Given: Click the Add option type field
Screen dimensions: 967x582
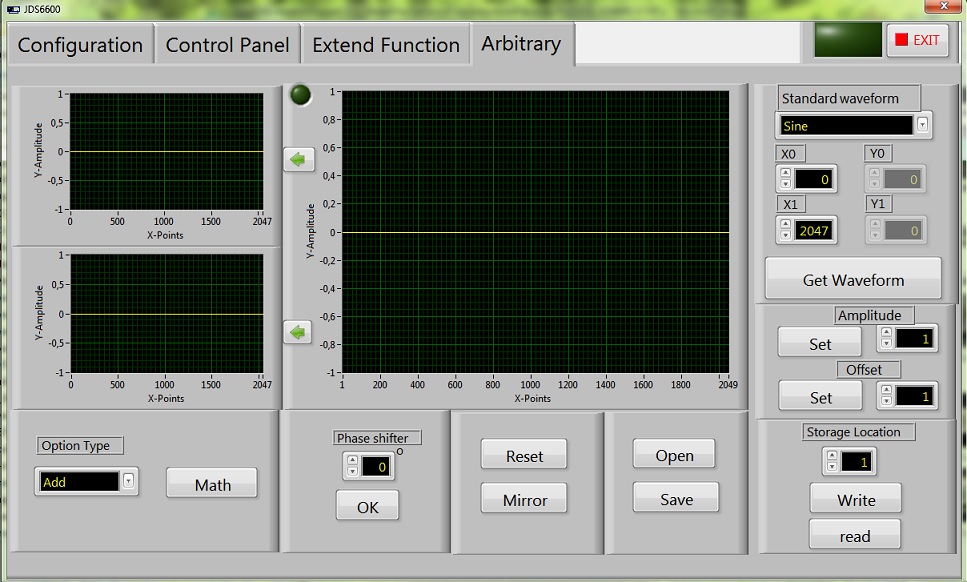Looking at the screenshot, I should point(79,482).
